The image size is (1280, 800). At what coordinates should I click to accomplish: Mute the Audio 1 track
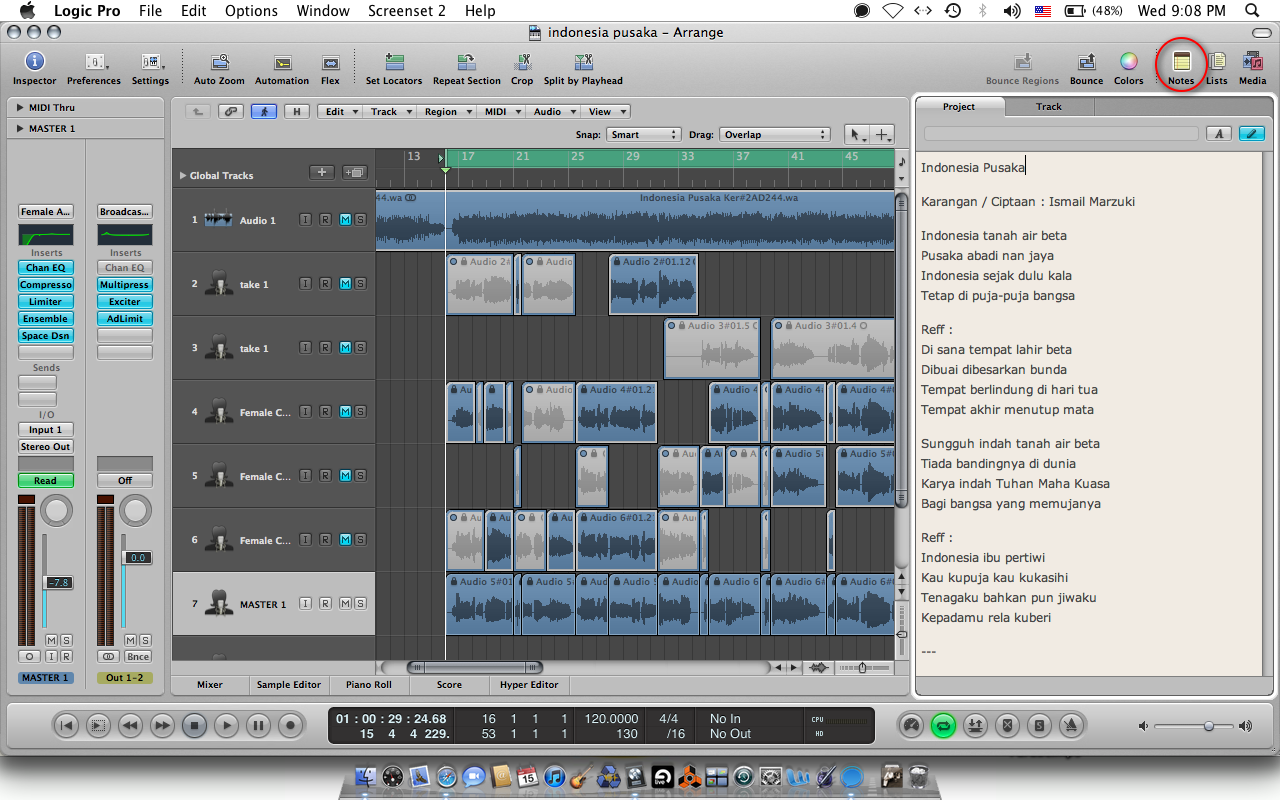pos(345,220)
